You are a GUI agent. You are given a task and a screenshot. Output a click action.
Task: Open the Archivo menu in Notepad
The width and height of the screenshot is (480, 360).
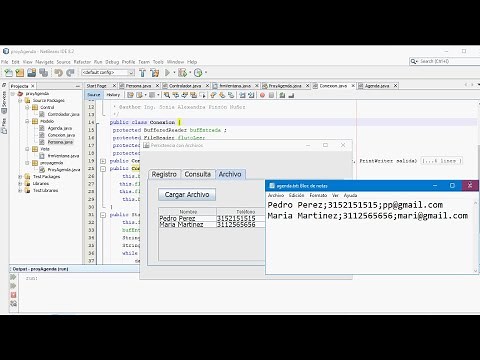[276, 195]
